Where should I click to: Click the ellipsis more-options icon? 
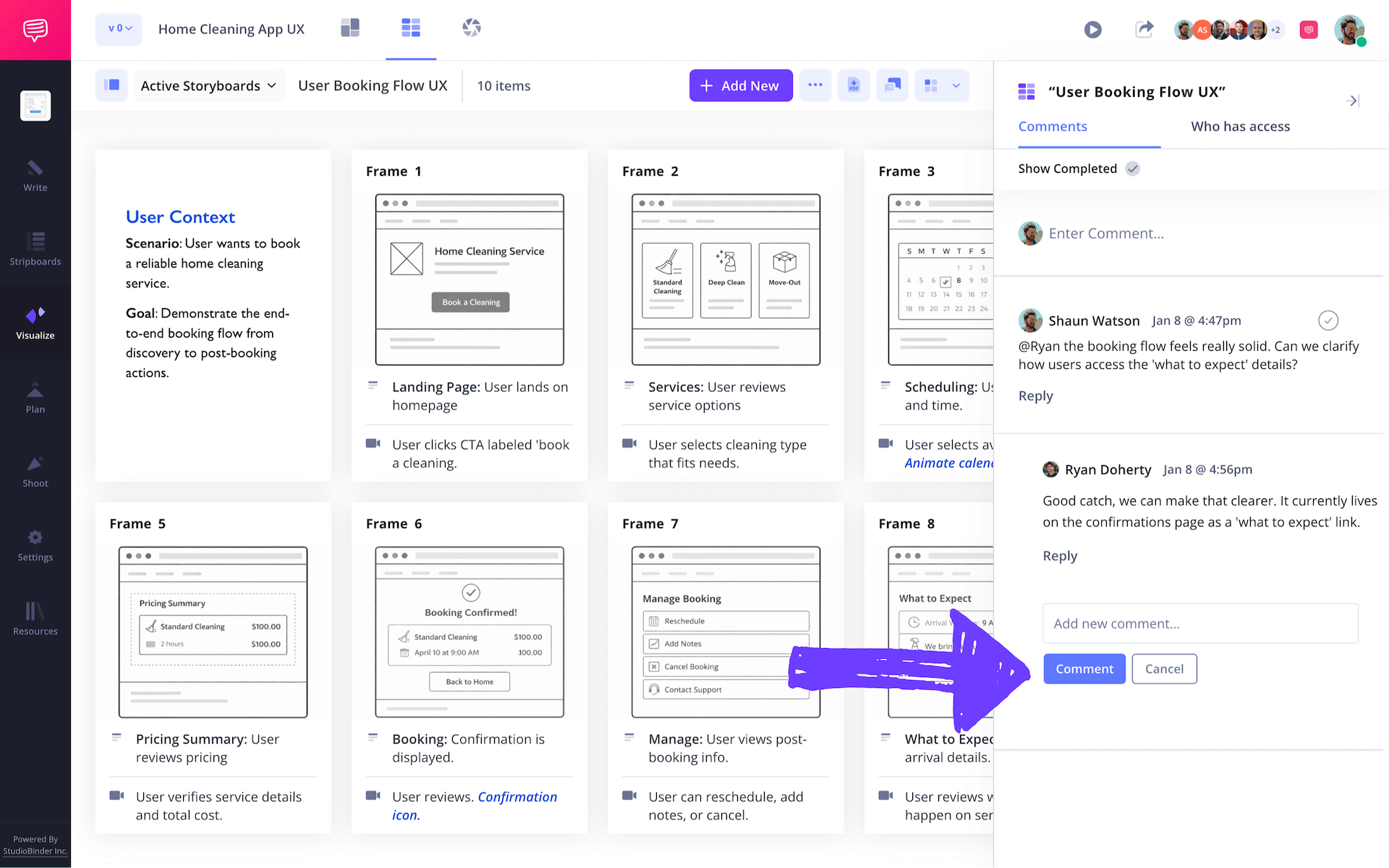click(x=815, y=85)
